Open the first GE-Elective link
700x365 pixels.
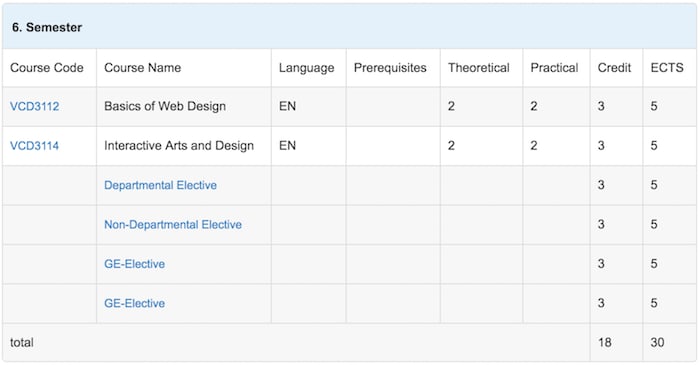tap(134, 264)
